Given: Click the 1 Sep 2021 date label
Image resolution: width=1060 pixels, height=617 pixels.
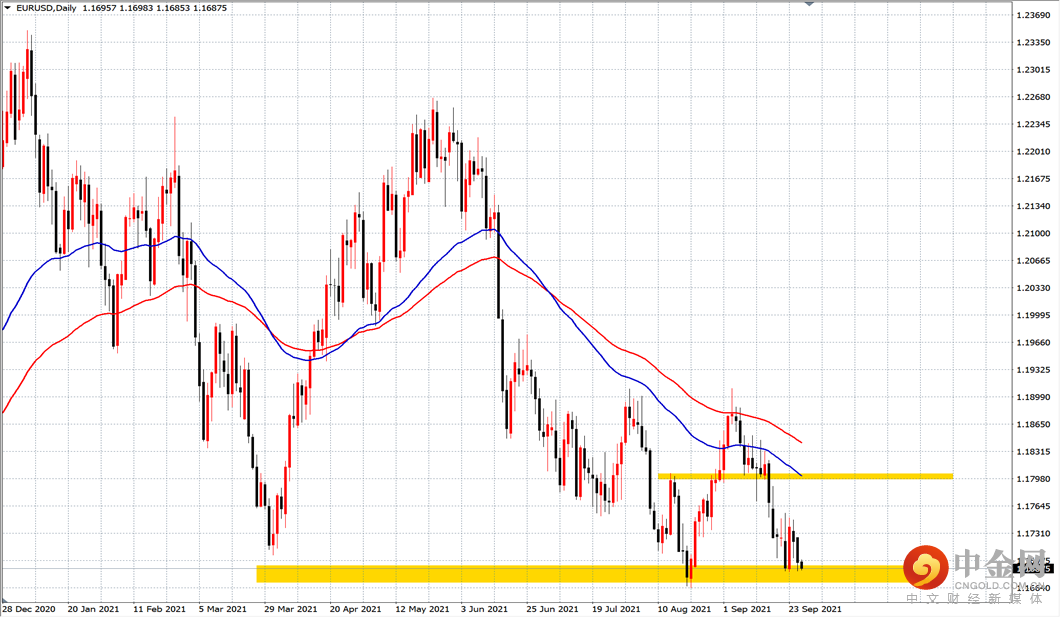Looking at the screenshot, I should click(x=747, y=609).
